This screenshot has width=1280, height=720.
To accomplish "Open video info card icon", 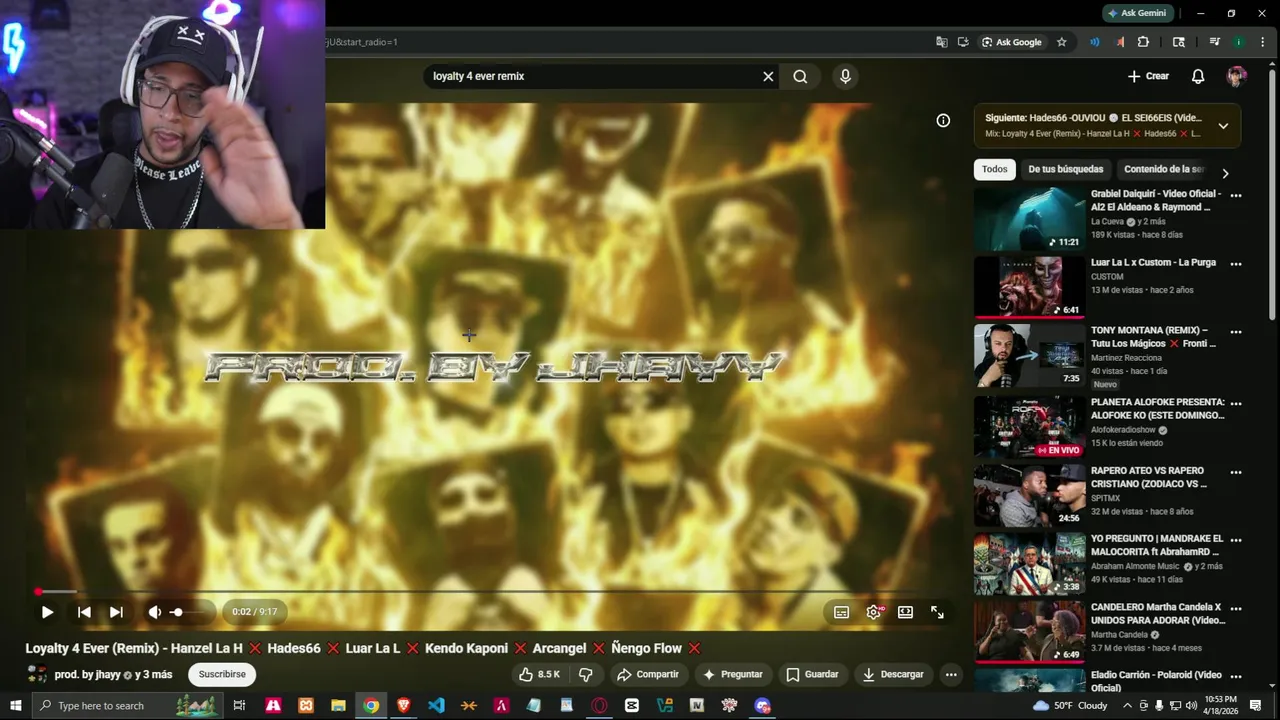I will point(943,120).
